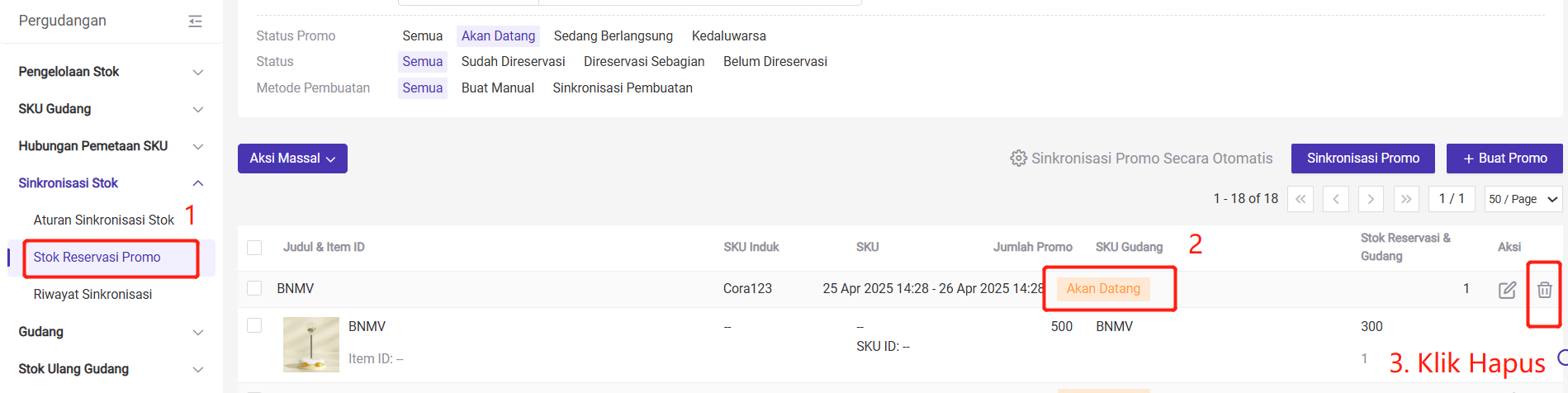Click the trash delete icon for BNMV promo
Image resolution: width=1568 pixels, height=393 pixels.
click(x=1544, y=290)
